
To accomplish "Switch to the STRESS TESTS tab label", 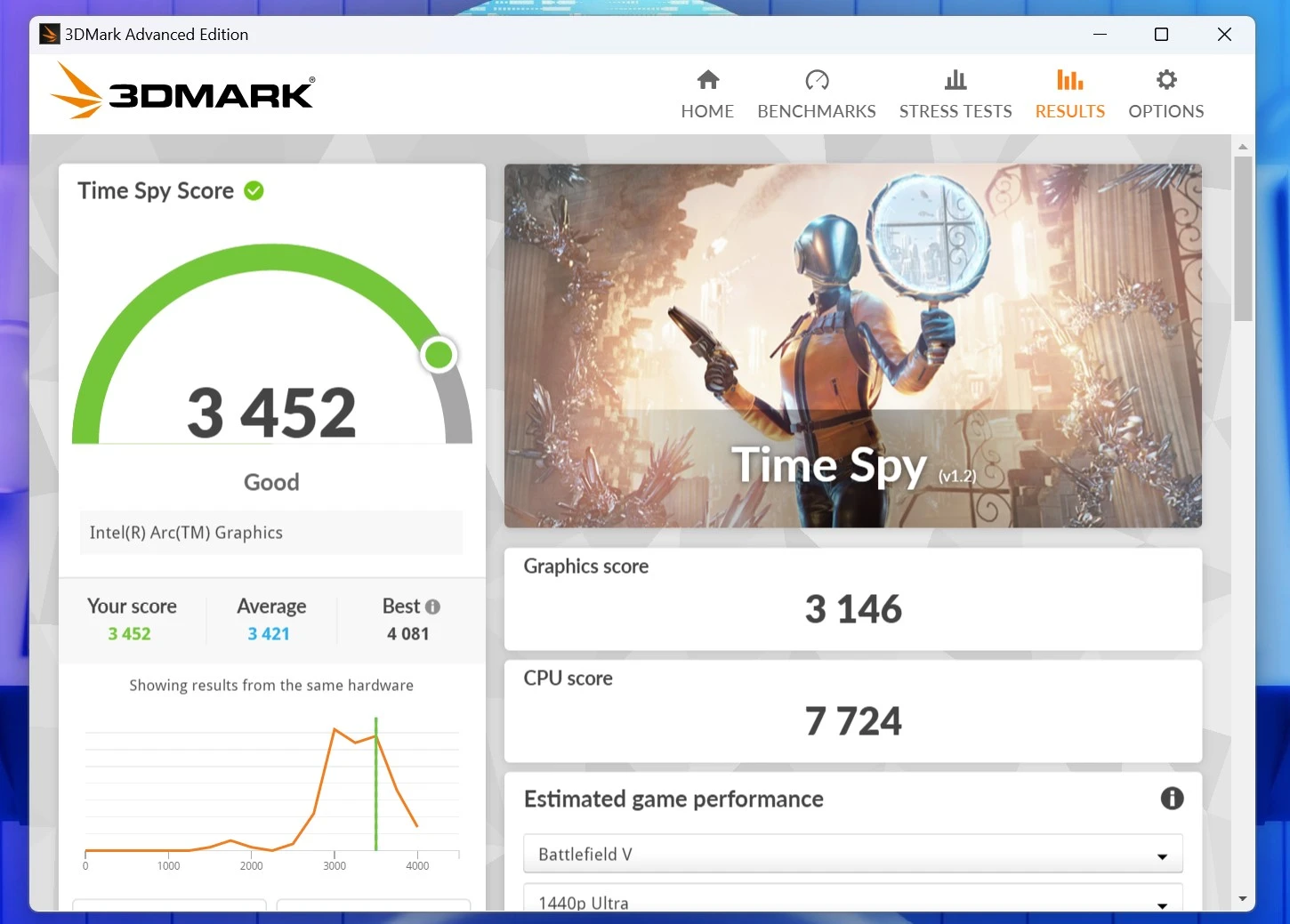I will [x=955, y=111].
